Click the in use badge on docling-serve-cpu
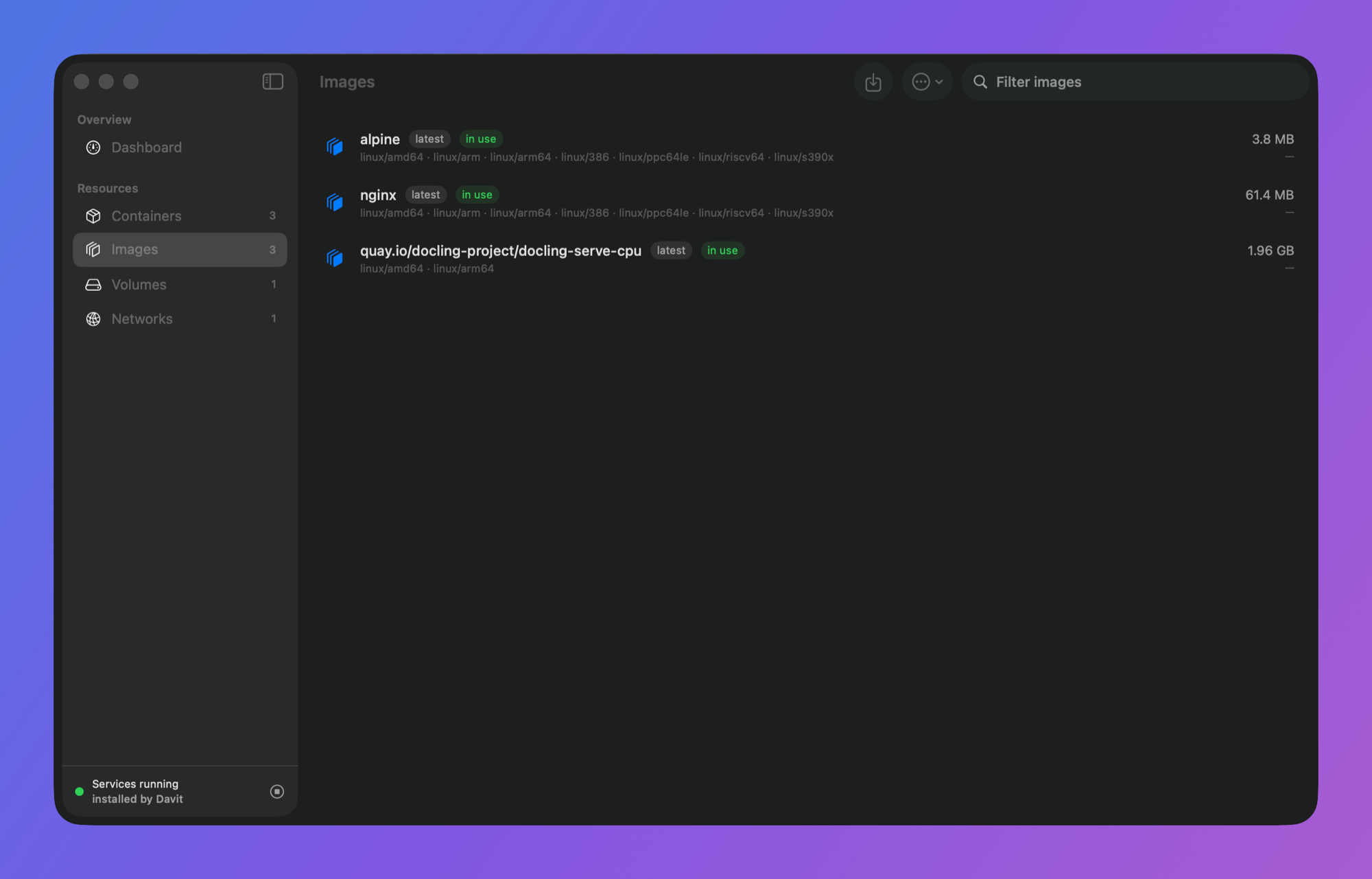The image size is (1372, 879). pyautogui.click(x=722, y=250)
